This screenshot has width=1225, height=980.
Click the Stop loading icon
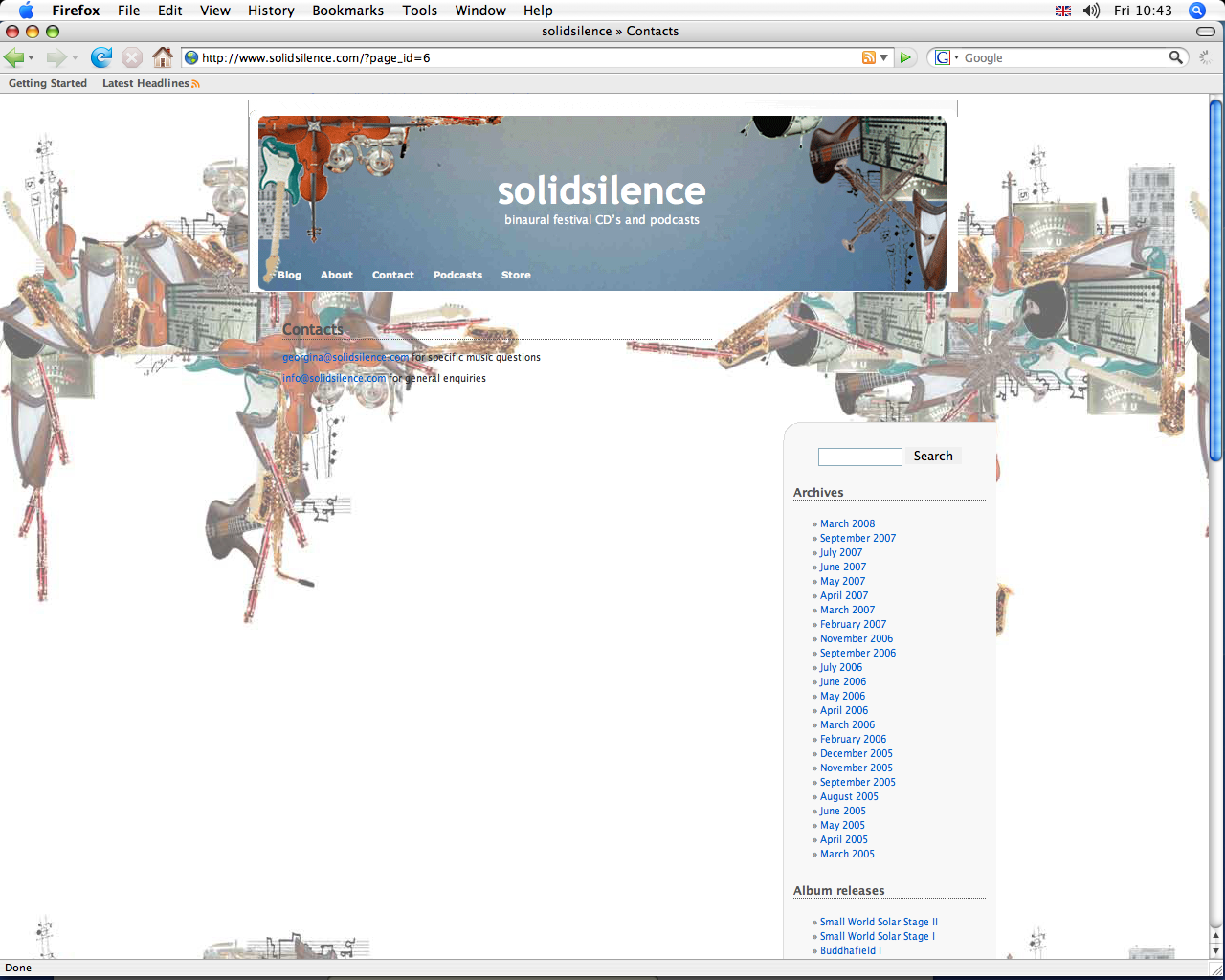pos(132,57)
